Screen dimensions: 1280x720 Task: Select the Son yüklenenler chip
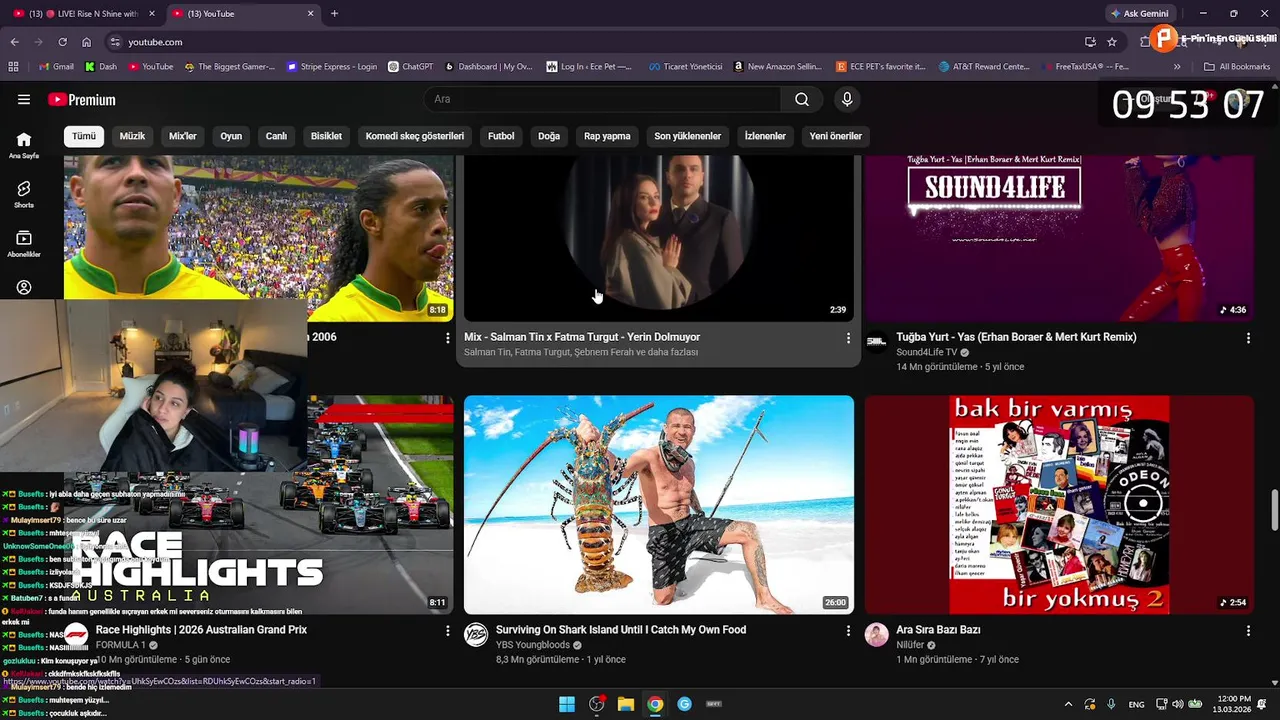point(688,136)
